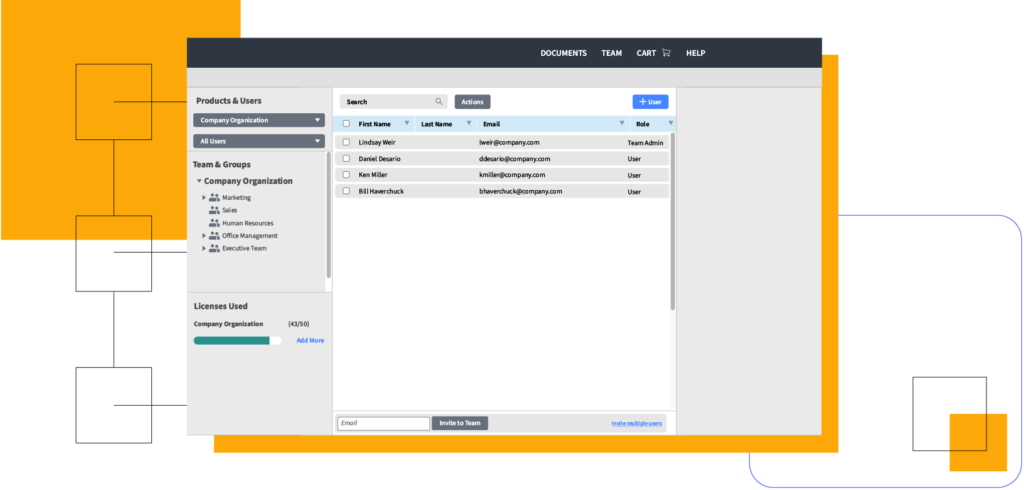Click the search magnifier icon
The width and height of the screenshot is (1024, 490).
(x=438, y=102)
